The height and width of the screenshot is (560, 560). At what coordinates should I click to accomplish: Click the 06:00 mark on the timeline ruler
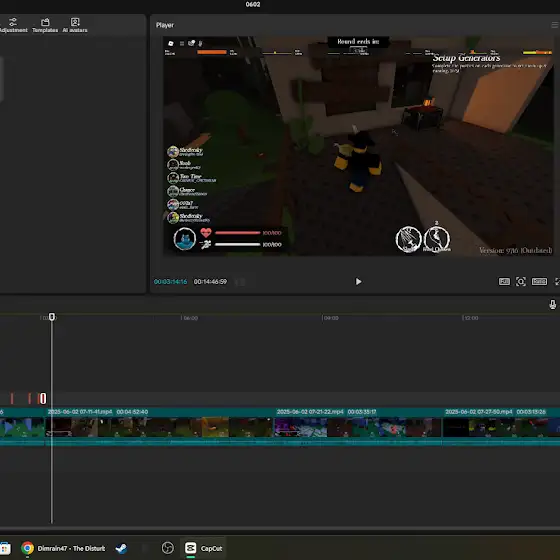coord(190,318)
